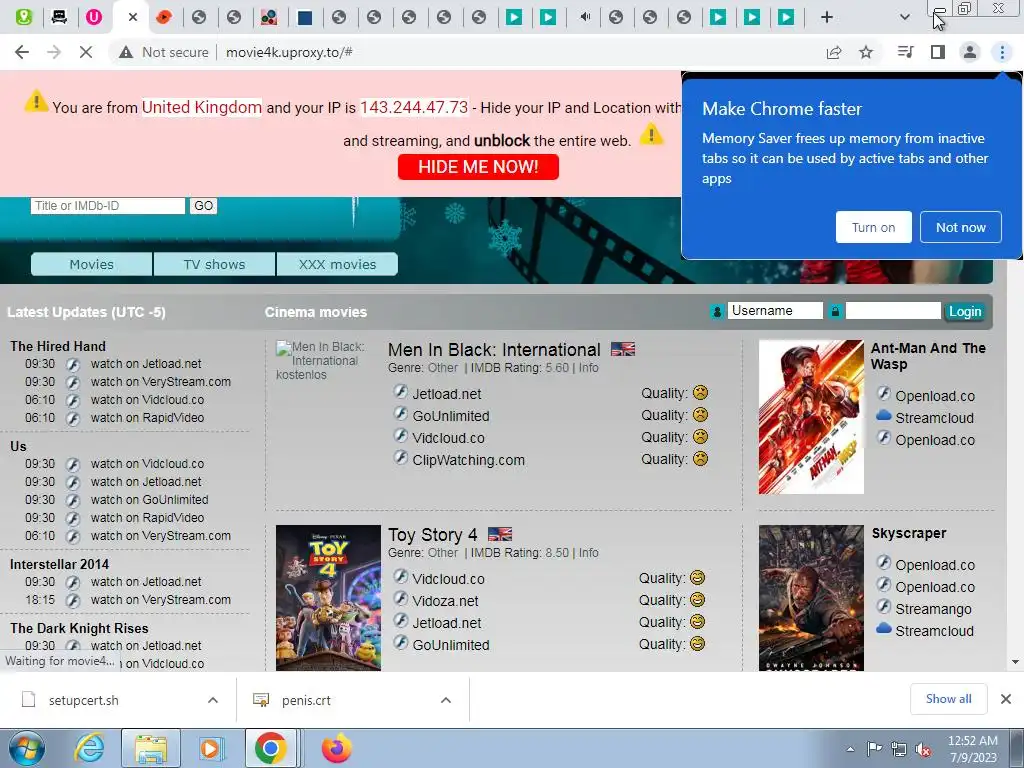
Task: Dismiss the popup with Not now
Action: [x=961, y=227]
